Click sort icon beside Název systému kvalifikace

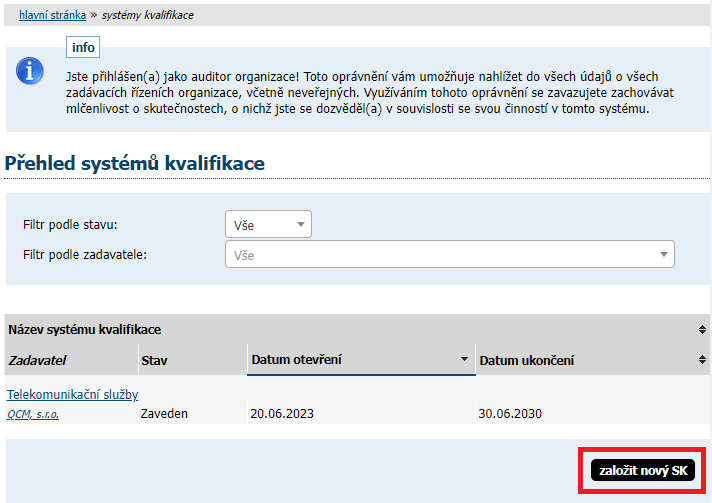point(701,329)
